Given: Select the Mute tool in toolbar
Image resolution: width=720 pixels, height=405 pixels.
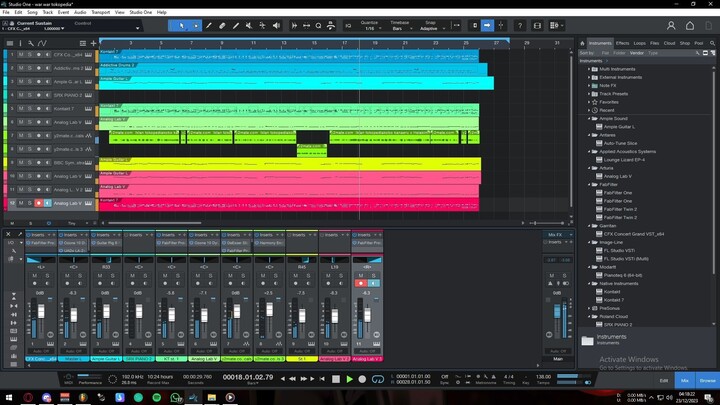Looking at the screenshot, I should 249,26.
